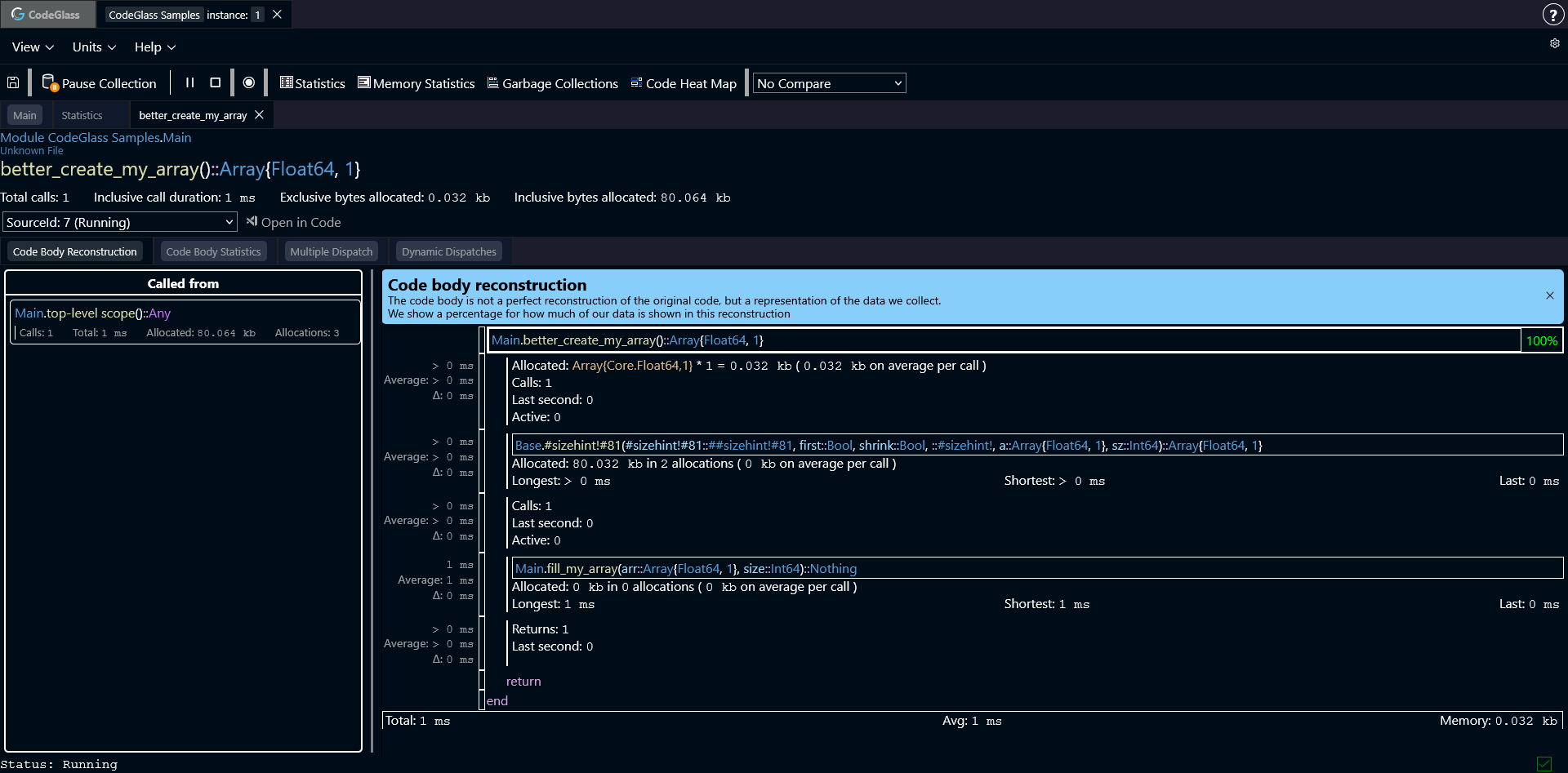Click the save icon in the toolbar
Viewport: 1568px width, 773px height.
tap(13, 82)
